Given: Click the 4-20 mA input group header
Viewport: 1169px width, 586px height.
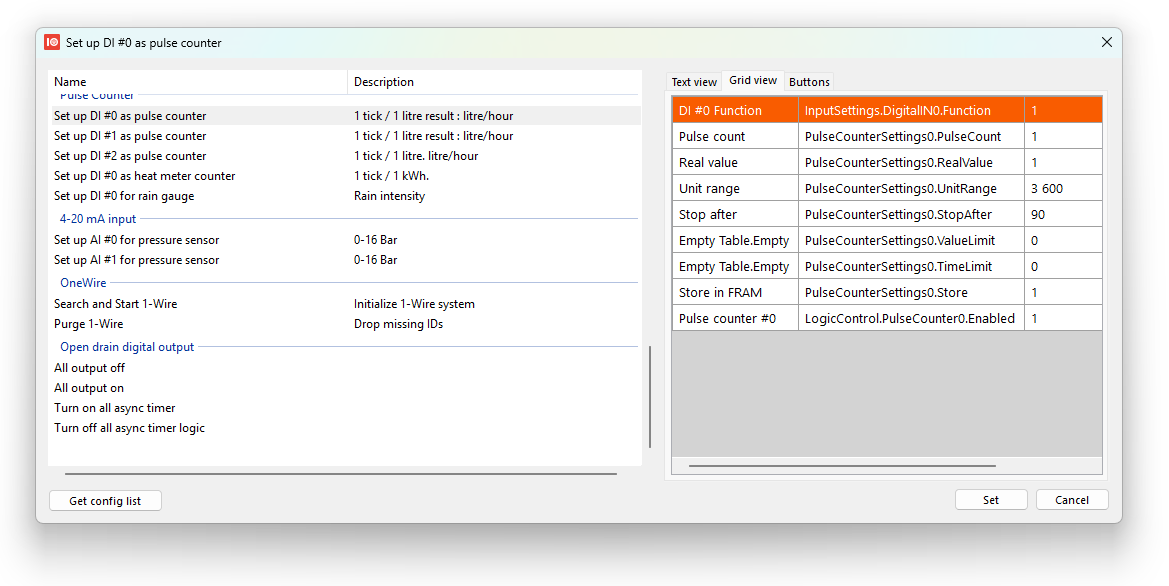Looking at the screenshot, I should 98,219.
